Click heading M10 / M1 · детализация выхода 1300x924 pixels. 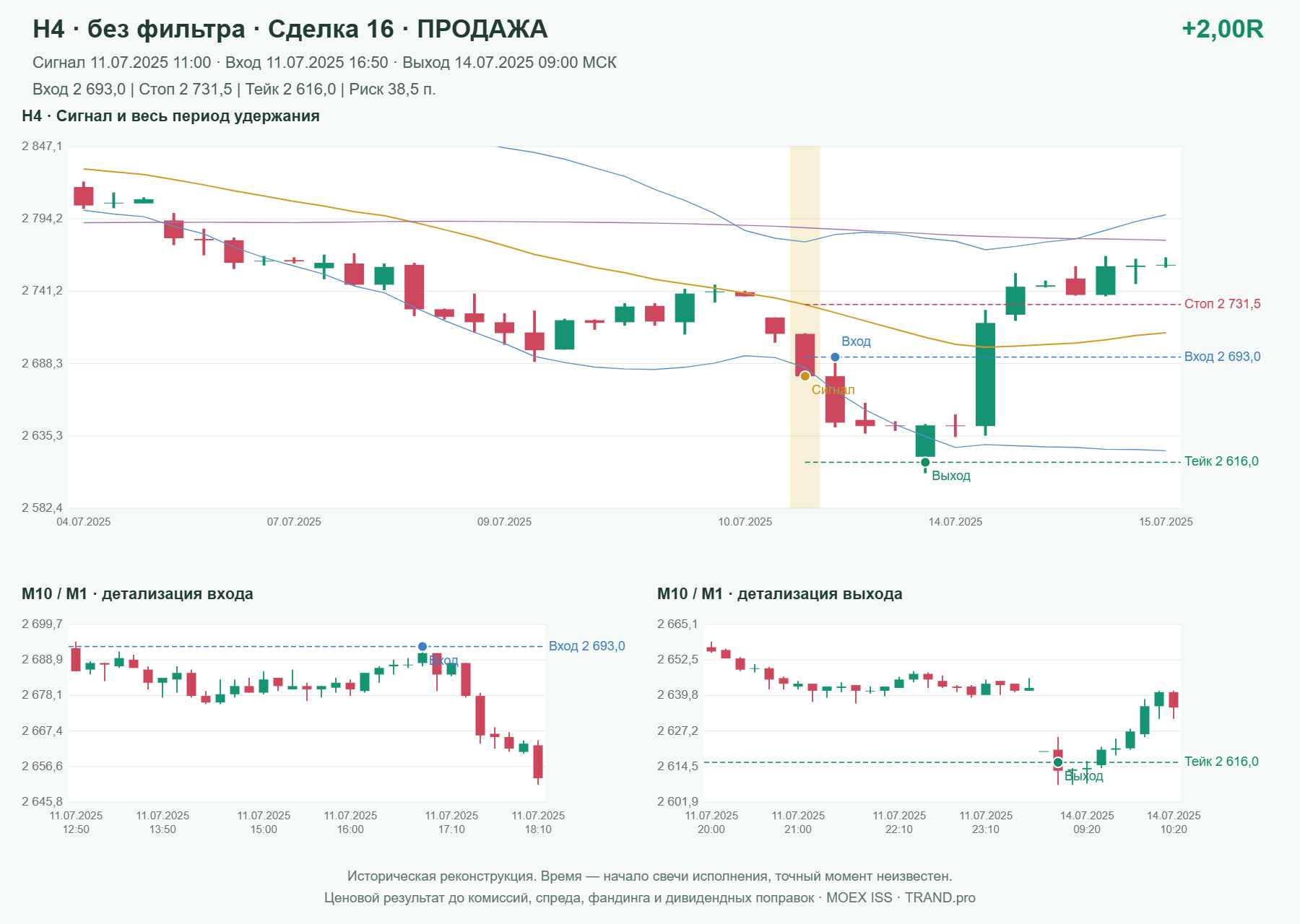tap(780, 594)
